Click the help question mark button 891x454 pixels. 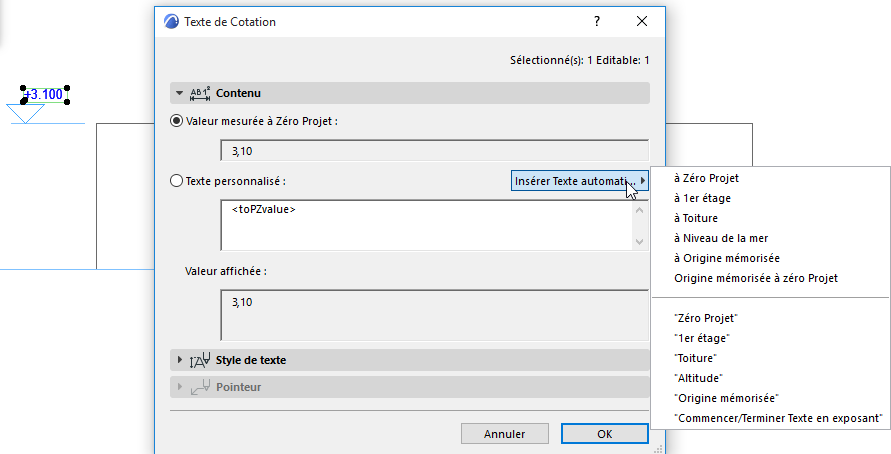click(x=597, y=21)
